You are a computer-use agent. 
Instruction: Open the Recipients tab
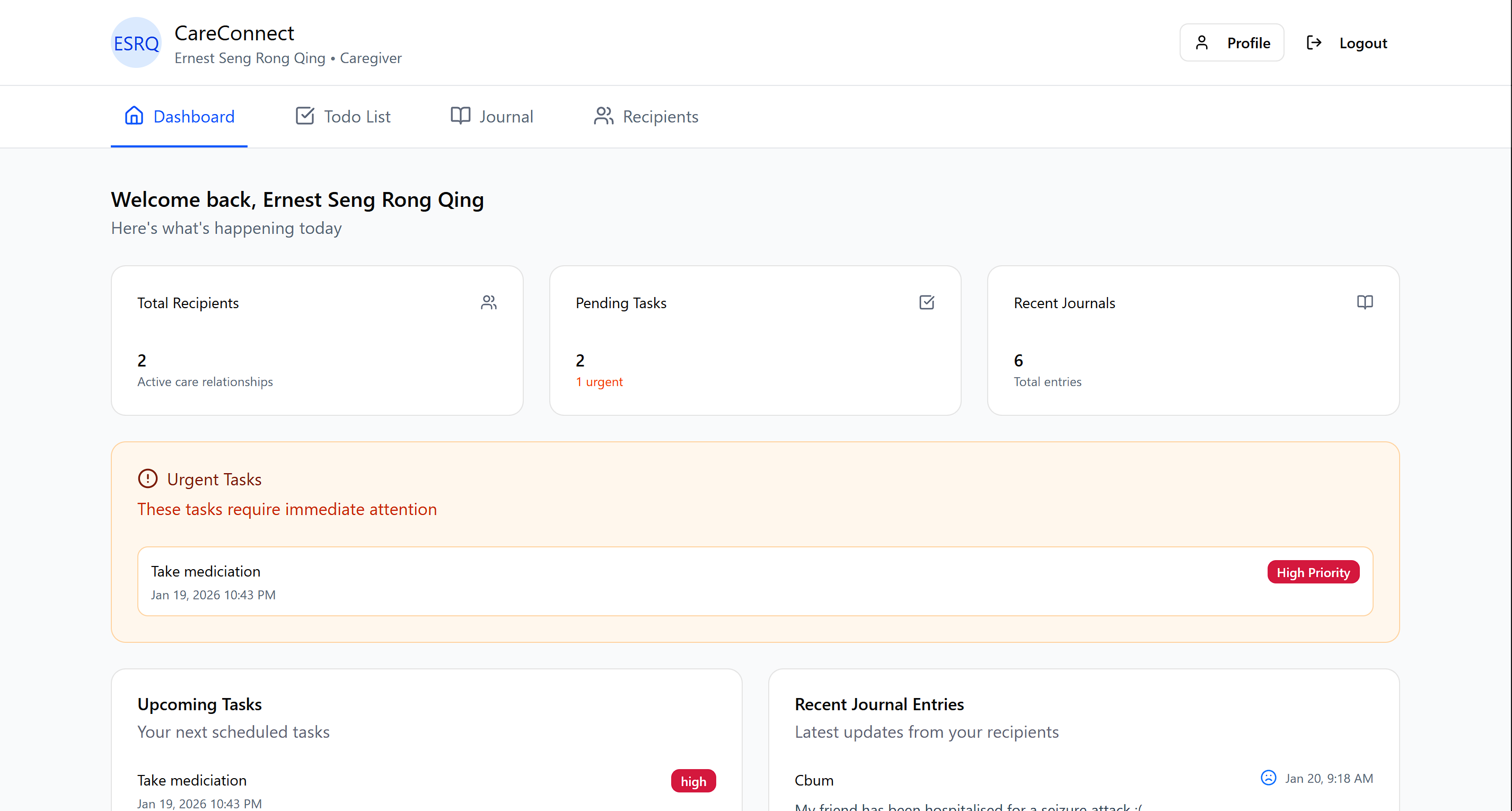pyautogui.click(x=646, y=116)
